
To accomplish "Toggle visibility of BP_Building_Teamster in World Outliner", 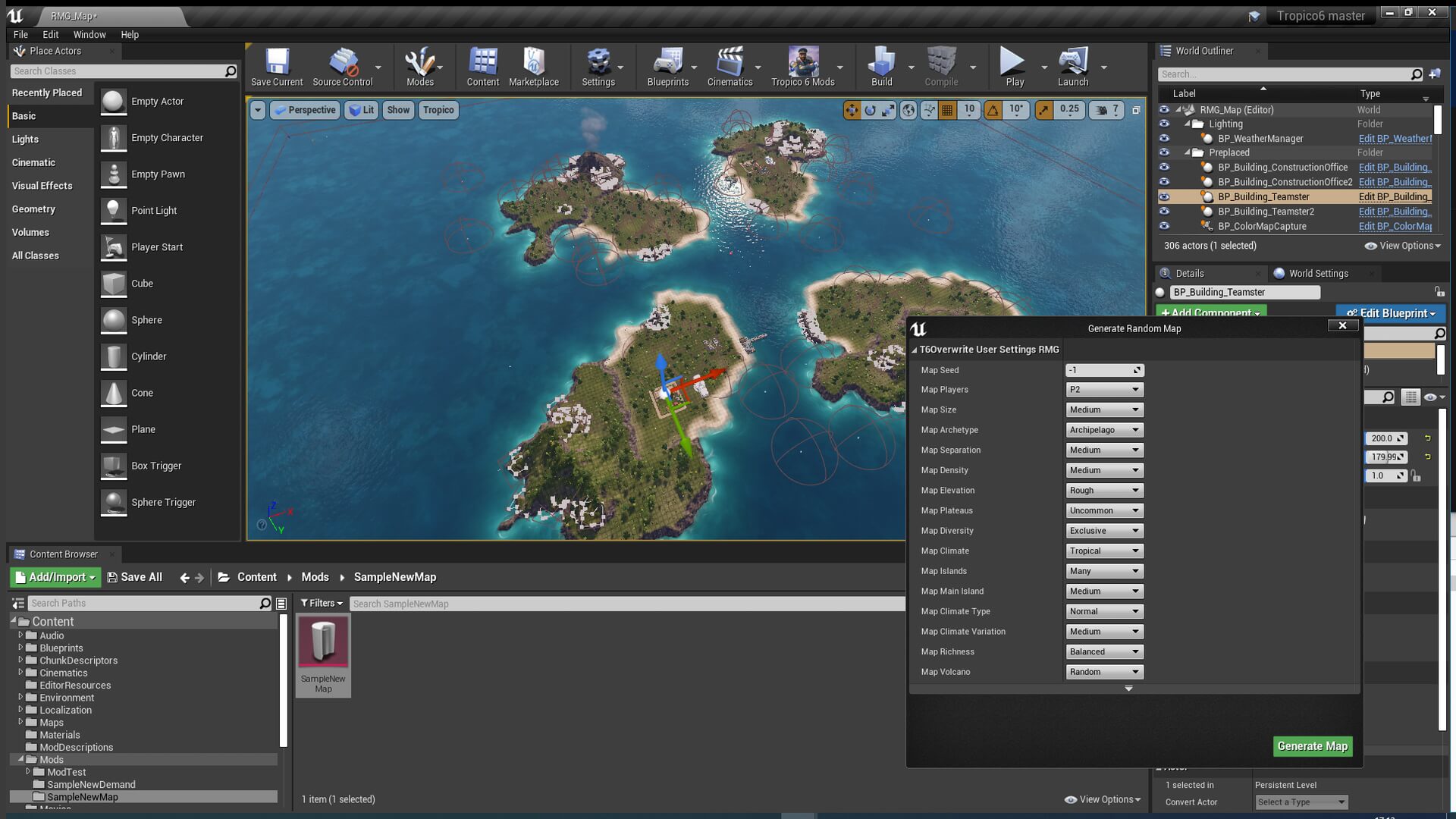I will (x=1164, y=196).
